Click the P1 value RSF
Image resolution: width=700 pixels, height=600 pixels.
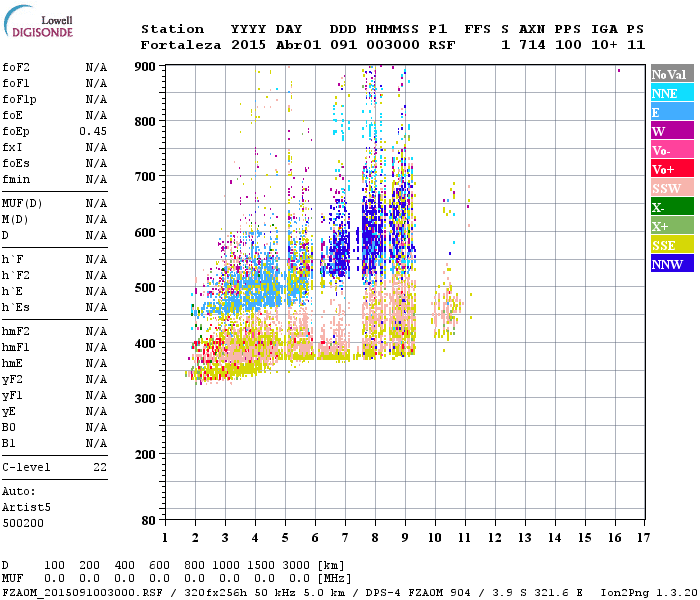(x=442, y=45)
